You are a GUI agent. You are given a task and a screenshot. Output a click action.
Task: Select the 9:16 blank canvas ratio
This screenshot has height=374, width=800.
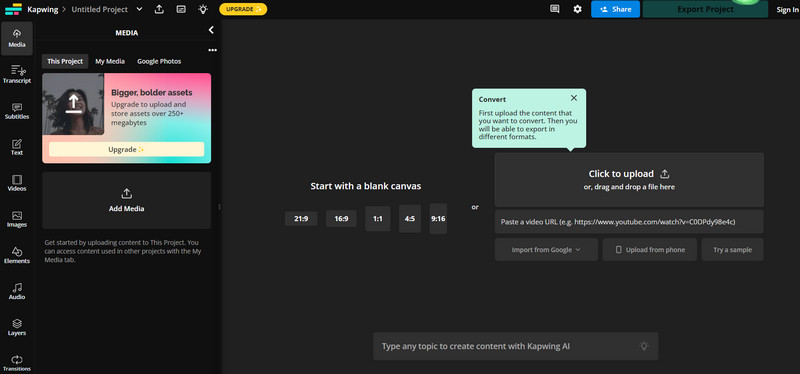[438, 218]
